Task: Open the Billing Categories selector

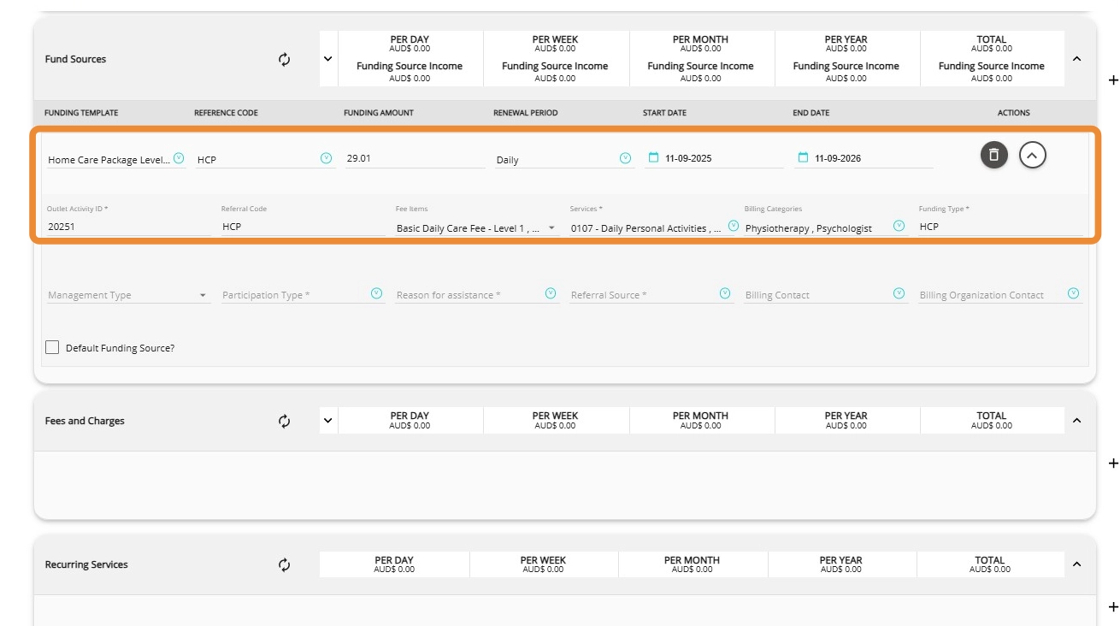Action: pos(899,226)
